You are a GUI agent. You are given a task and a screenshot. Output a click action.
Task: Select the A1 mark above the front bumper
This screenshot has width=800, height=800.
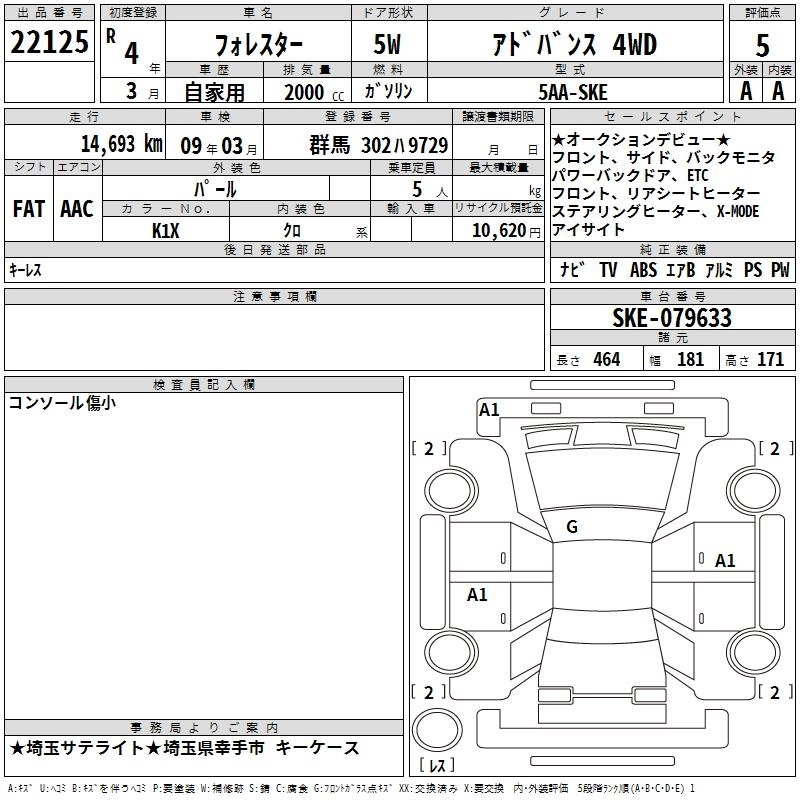(489, 409)
